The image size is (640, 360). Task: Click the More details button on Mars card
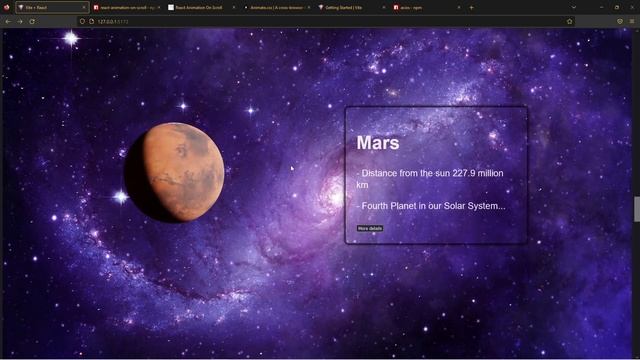370,228
